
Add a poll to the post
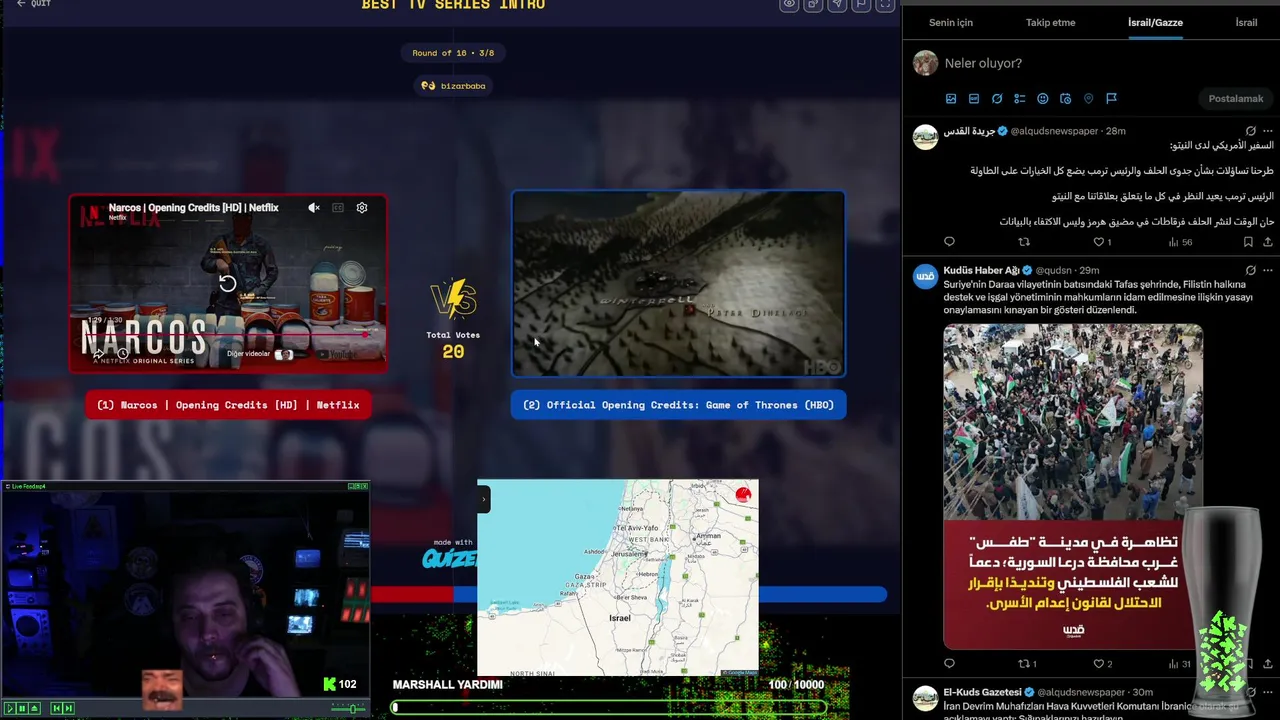point(1020,99)
